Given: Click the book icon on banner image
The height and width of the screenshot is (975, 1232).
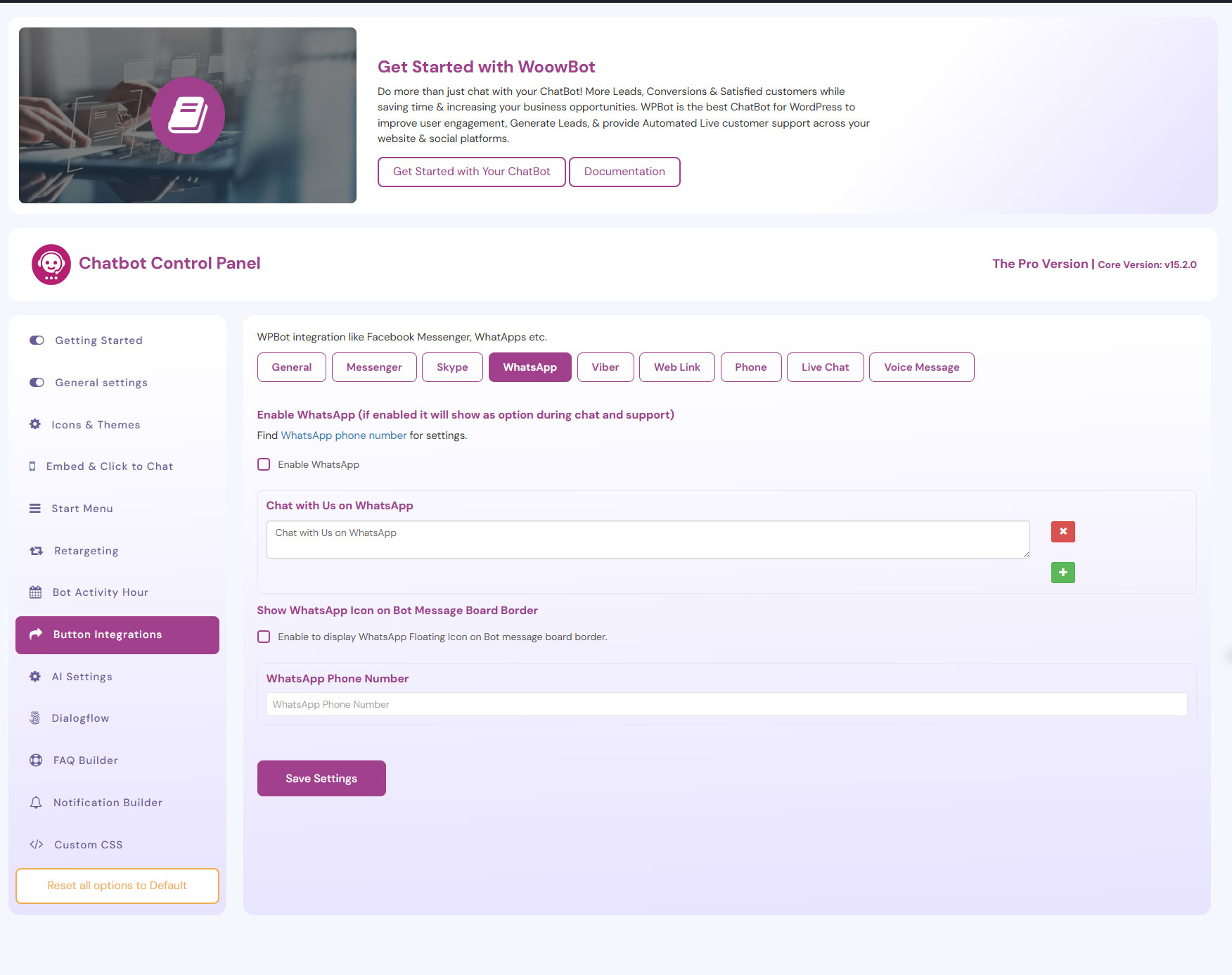Looking at the screenshot, I should pos(188,115).
